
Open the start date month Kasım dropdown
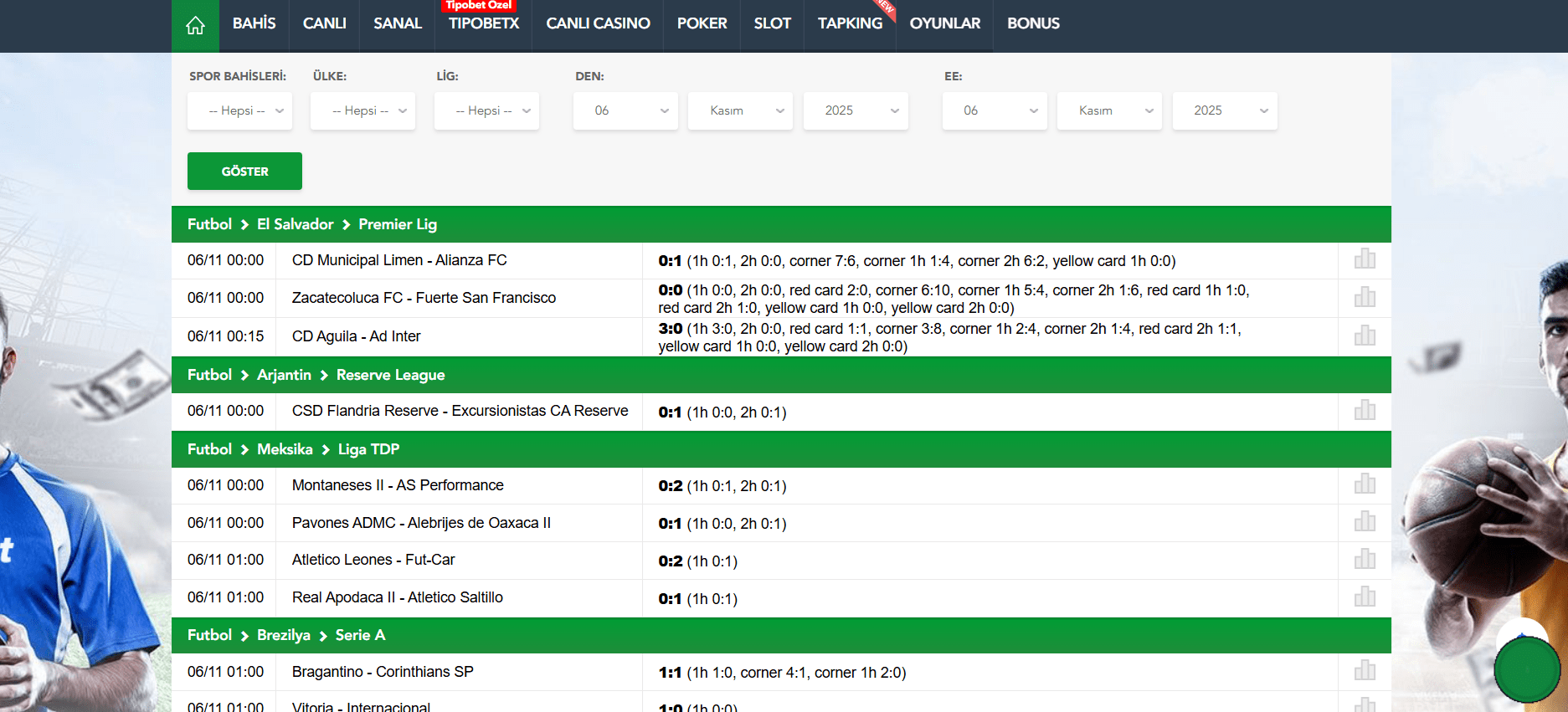[740, 110]
